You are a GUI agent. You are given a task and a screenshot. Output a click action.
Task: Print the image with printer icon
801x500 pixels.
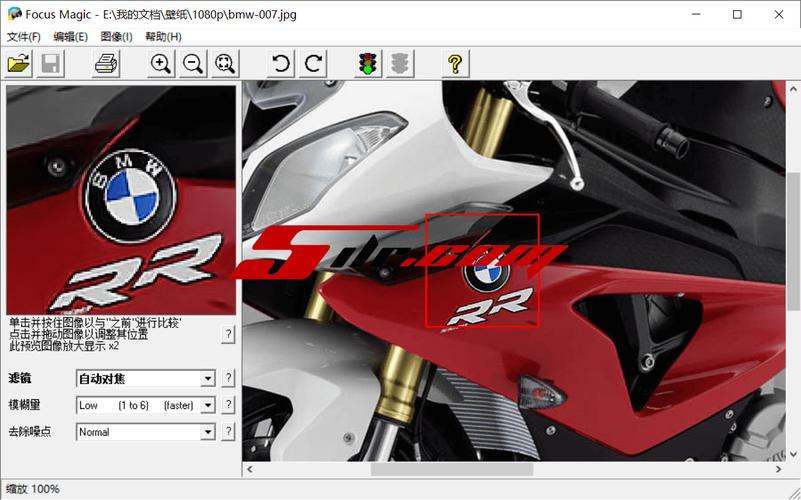106,64
